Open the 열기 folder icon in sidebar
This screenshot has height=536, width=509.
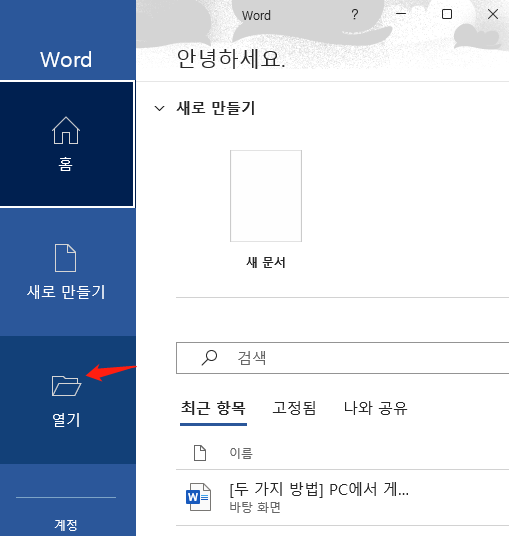click(66, 386)
